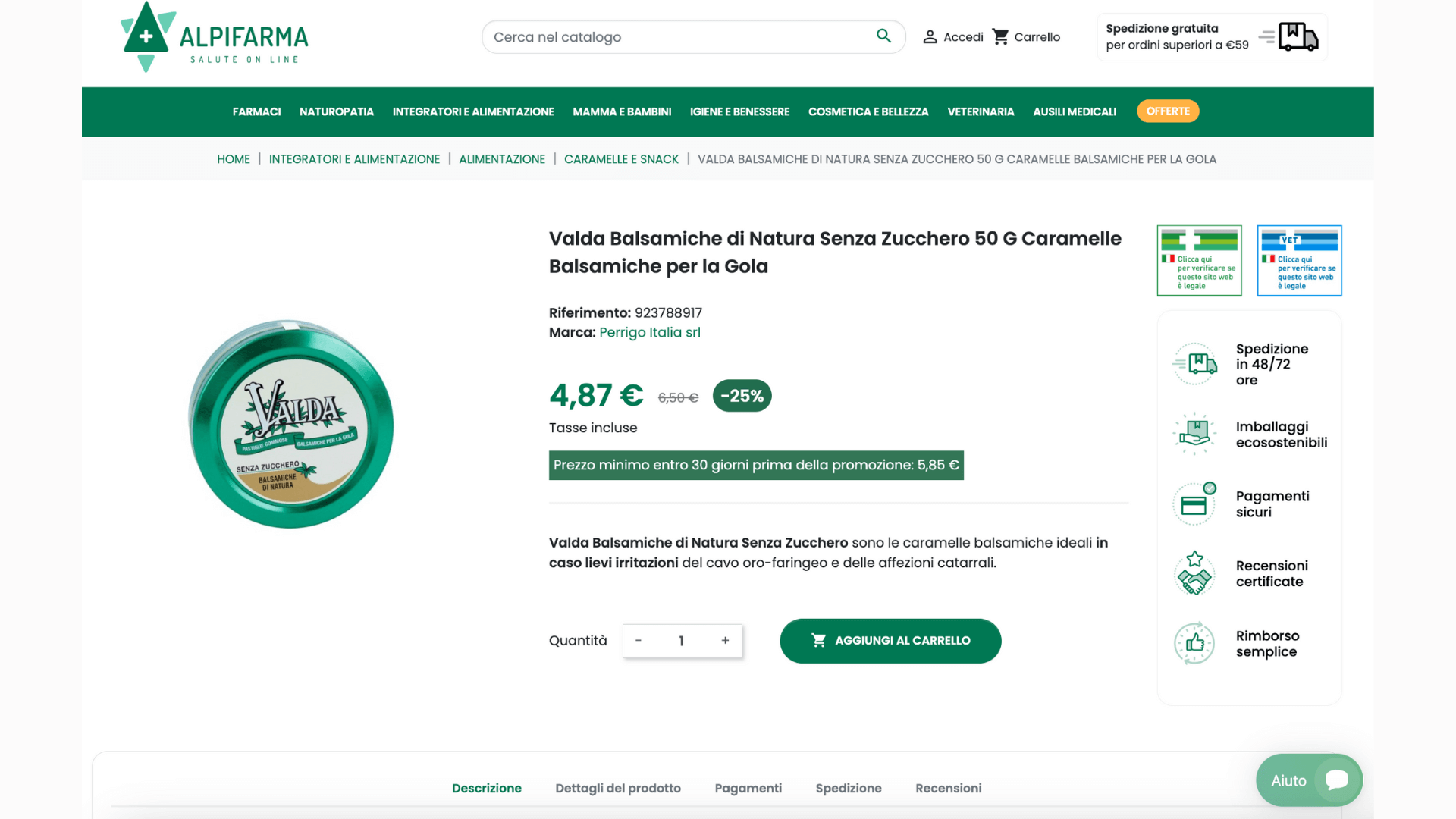Click the Tasse incluse text

click(x=593, y=428)
